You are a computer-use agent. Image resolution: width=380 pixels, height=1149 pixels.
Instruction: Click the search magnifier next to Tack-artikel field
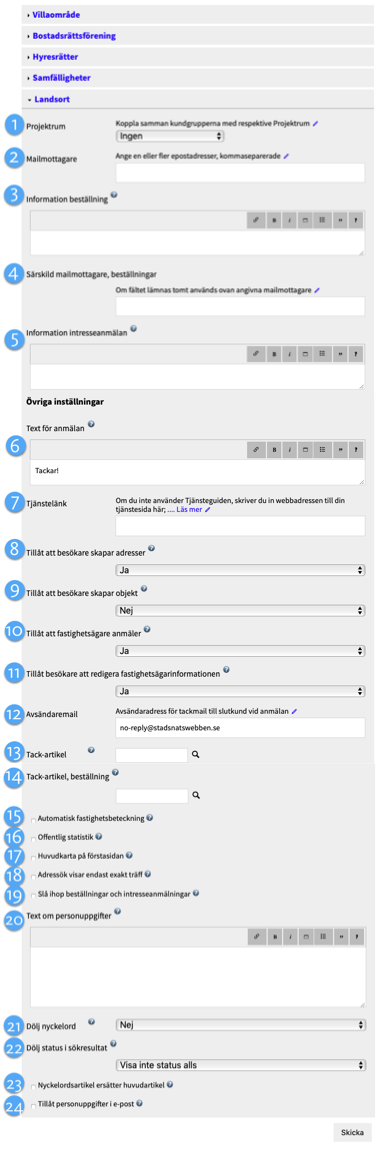pos(195,753)
